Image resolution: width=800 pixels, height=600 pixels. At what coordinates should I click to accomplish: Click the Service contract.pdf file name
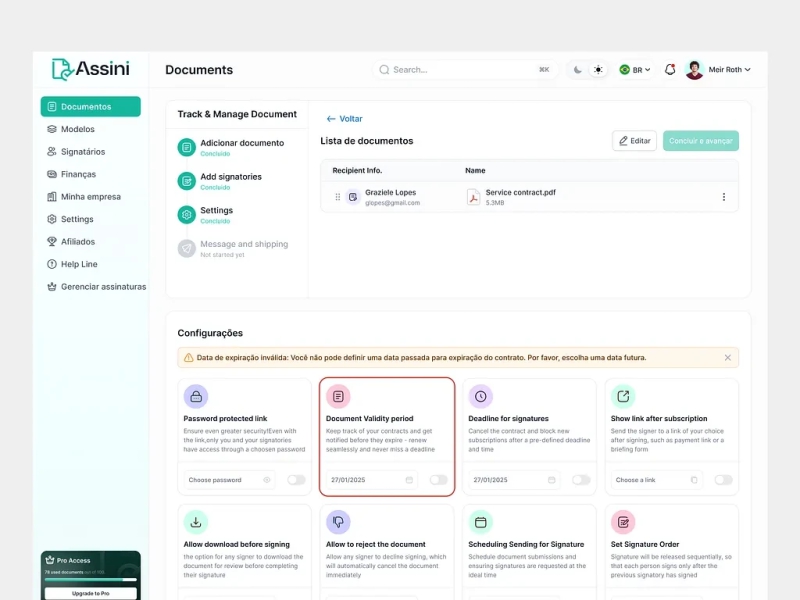520,192
